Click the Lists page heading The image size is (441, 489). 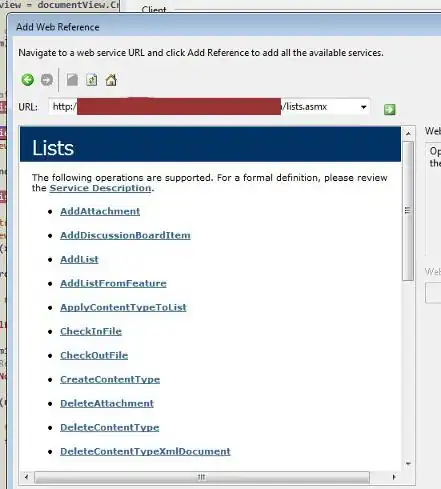coord(53,148)
